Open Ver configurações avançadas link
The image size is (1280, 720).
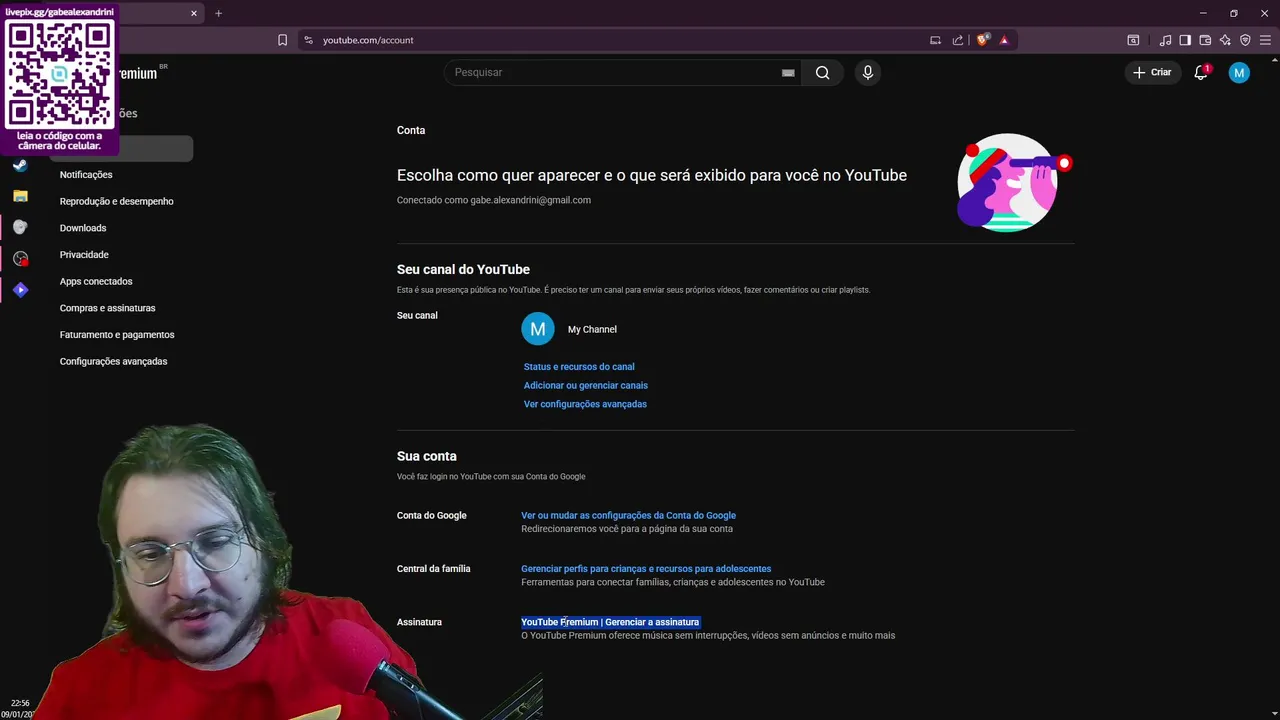pyautogui.click(x=585, y=404)
